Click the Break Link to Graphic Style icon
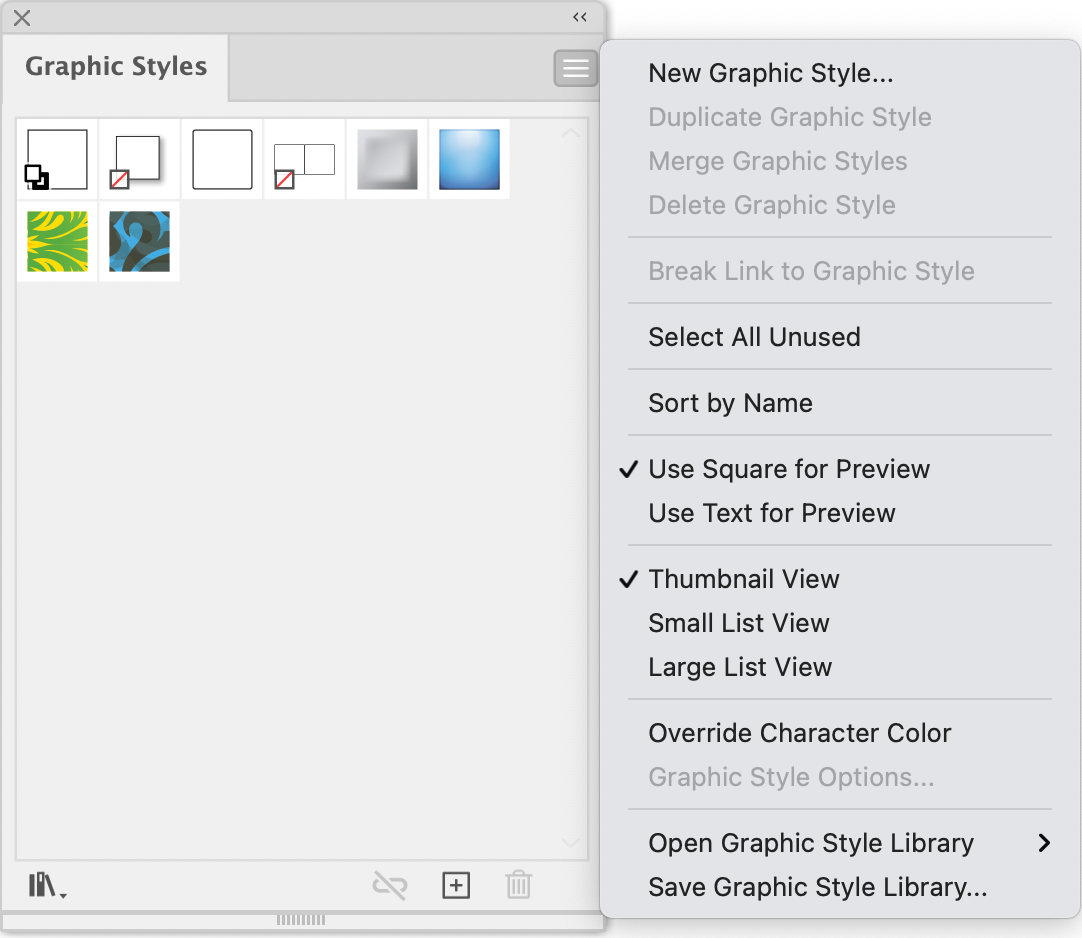Viewport: 1082px width, 938px height. (390, 885)
